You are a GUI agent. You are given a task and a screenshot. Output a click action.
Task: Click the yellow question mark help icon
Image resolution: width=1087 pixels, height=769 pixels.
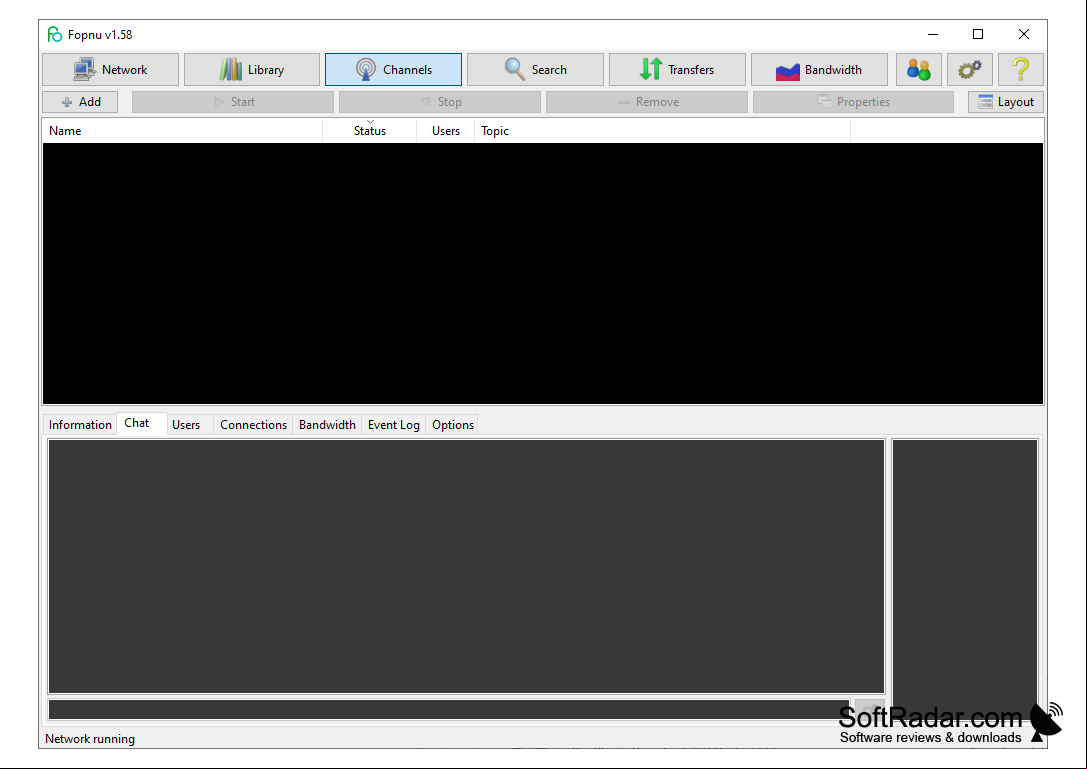tap(1020, 69)
